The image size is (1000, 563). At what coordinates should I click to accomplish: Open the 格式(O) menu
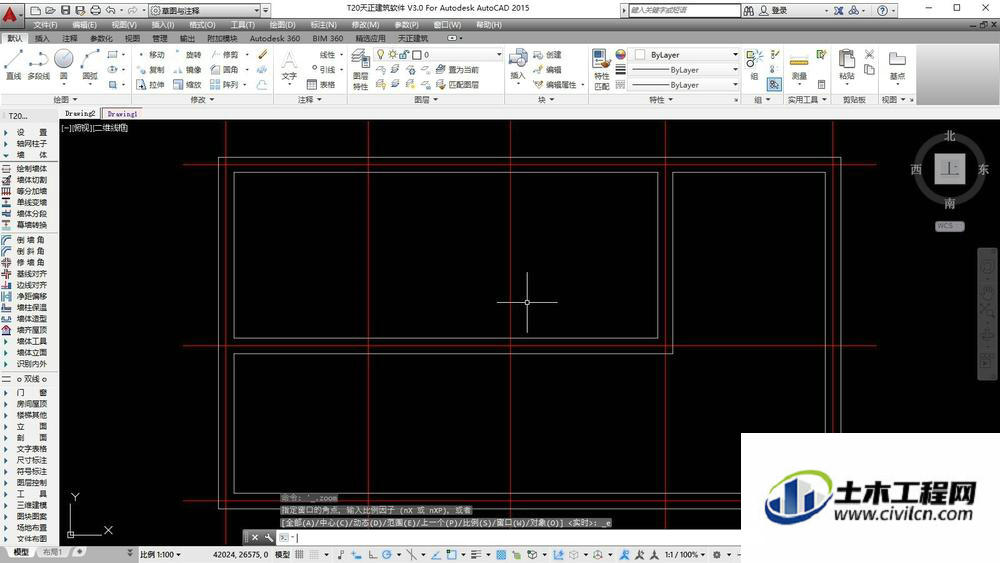202,25
